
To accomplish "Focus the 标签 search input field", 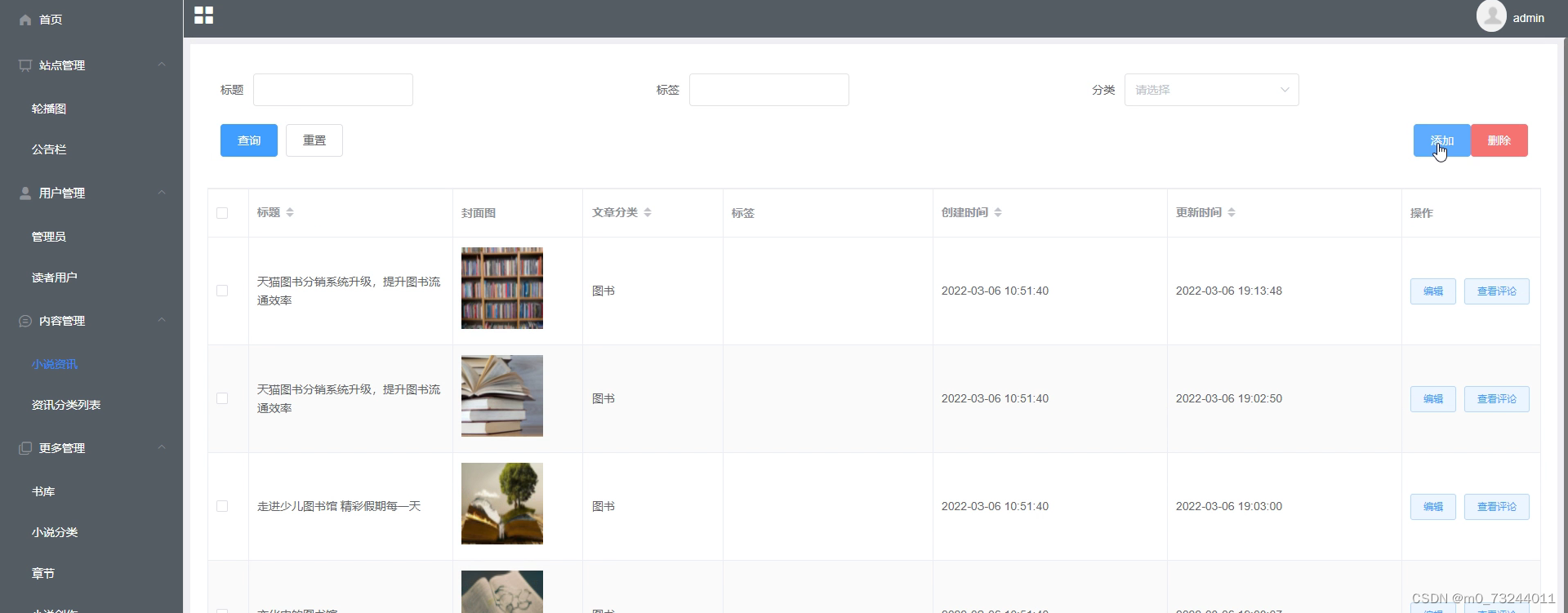I will click(x=769, y=90).
